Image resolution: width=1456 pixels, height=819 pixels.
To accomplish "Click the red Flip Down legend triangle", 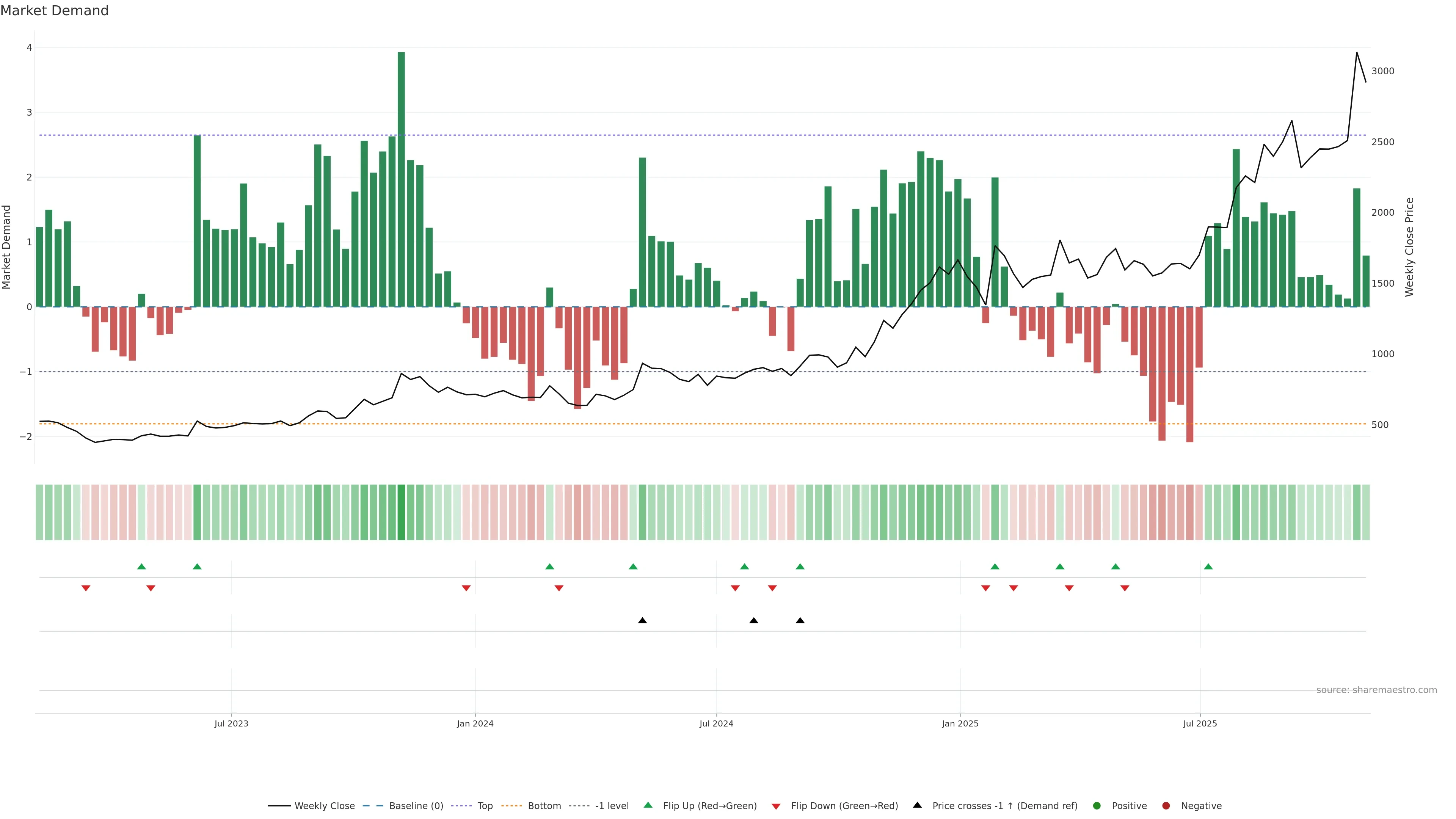I will 776,806.
